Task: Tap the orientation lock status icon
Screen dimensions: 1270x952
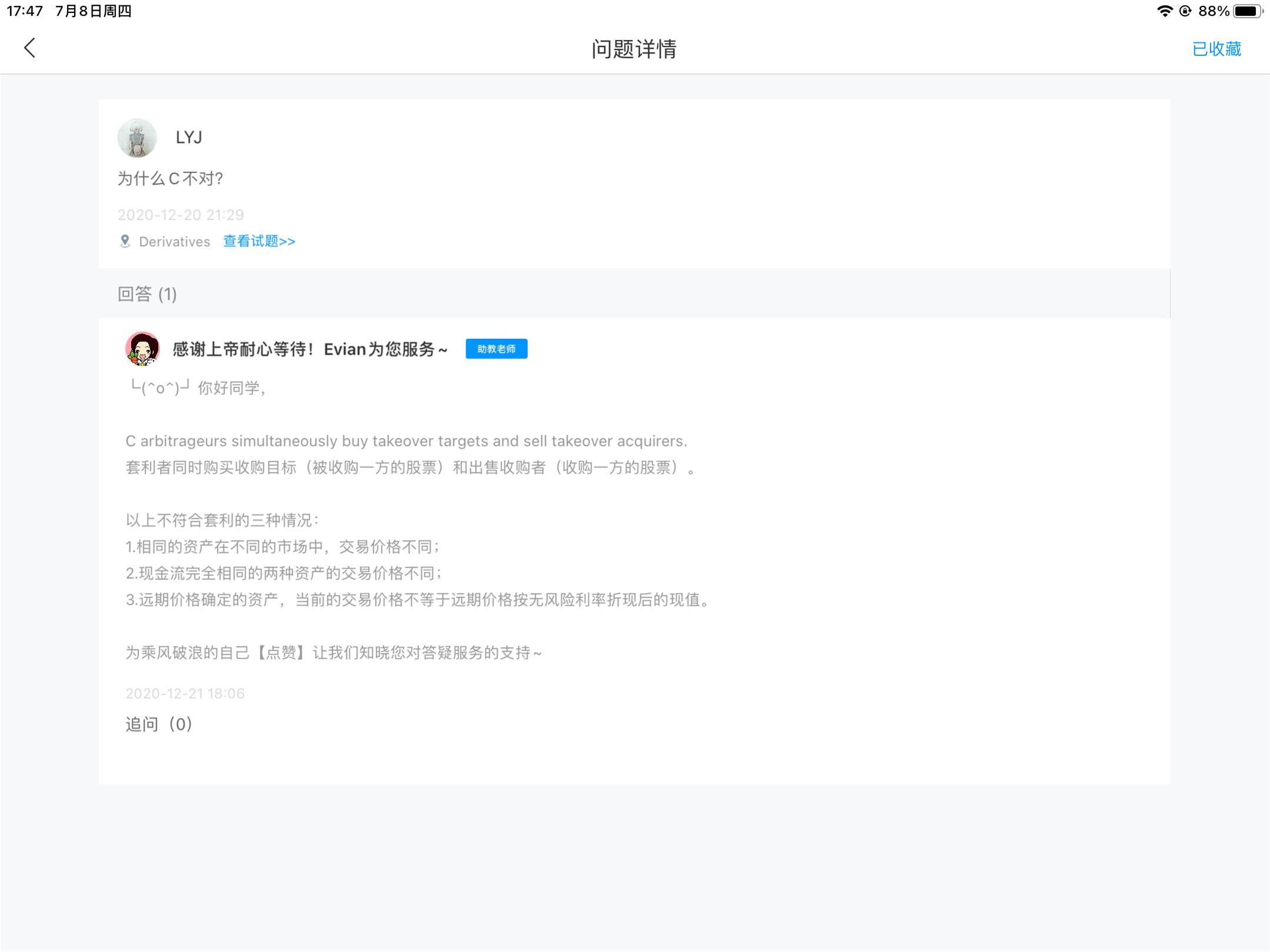Action: pyautogui.click(x=1185, y=11)
